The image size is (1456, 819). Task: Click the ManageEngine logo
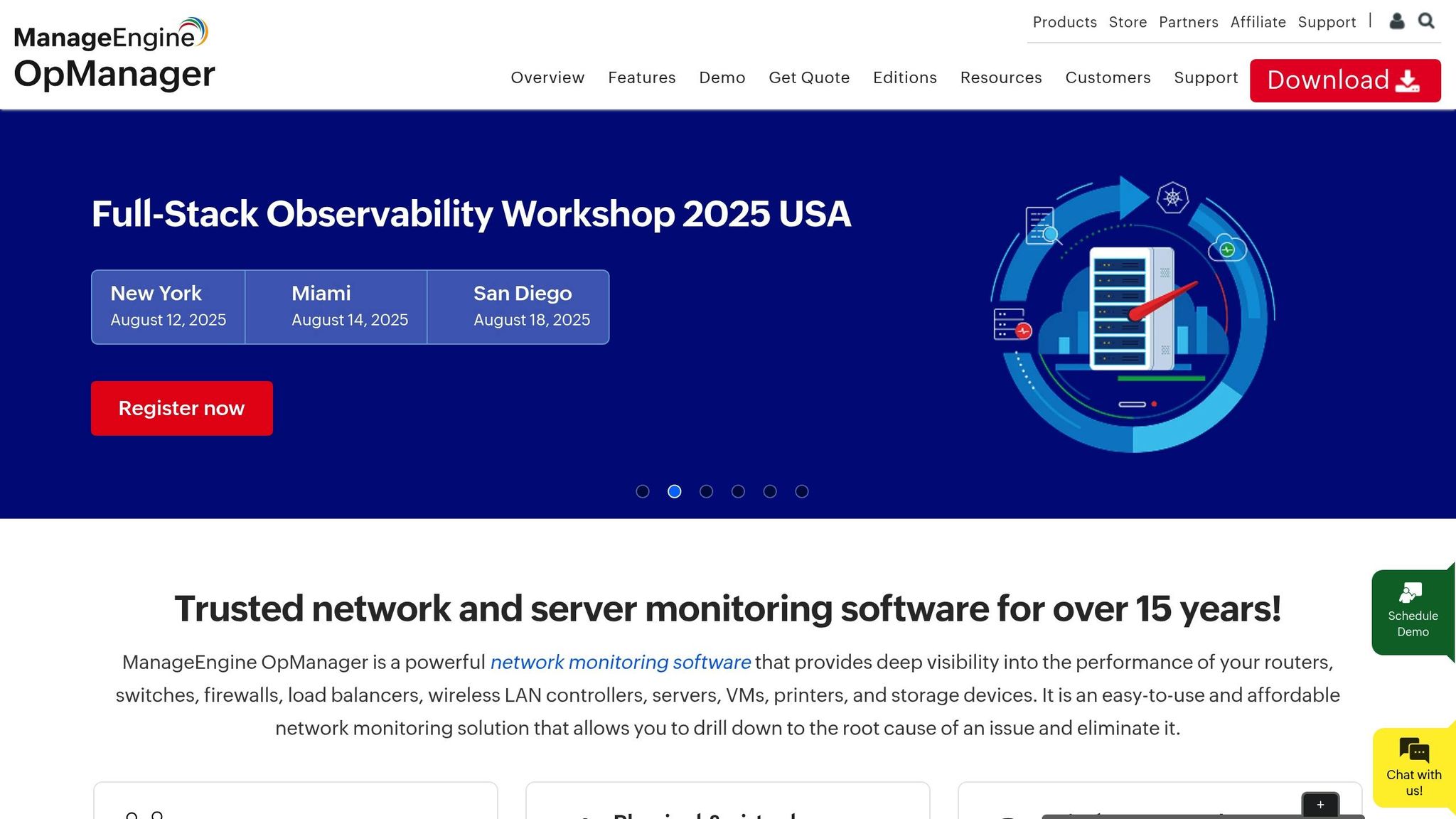(111, 34)
